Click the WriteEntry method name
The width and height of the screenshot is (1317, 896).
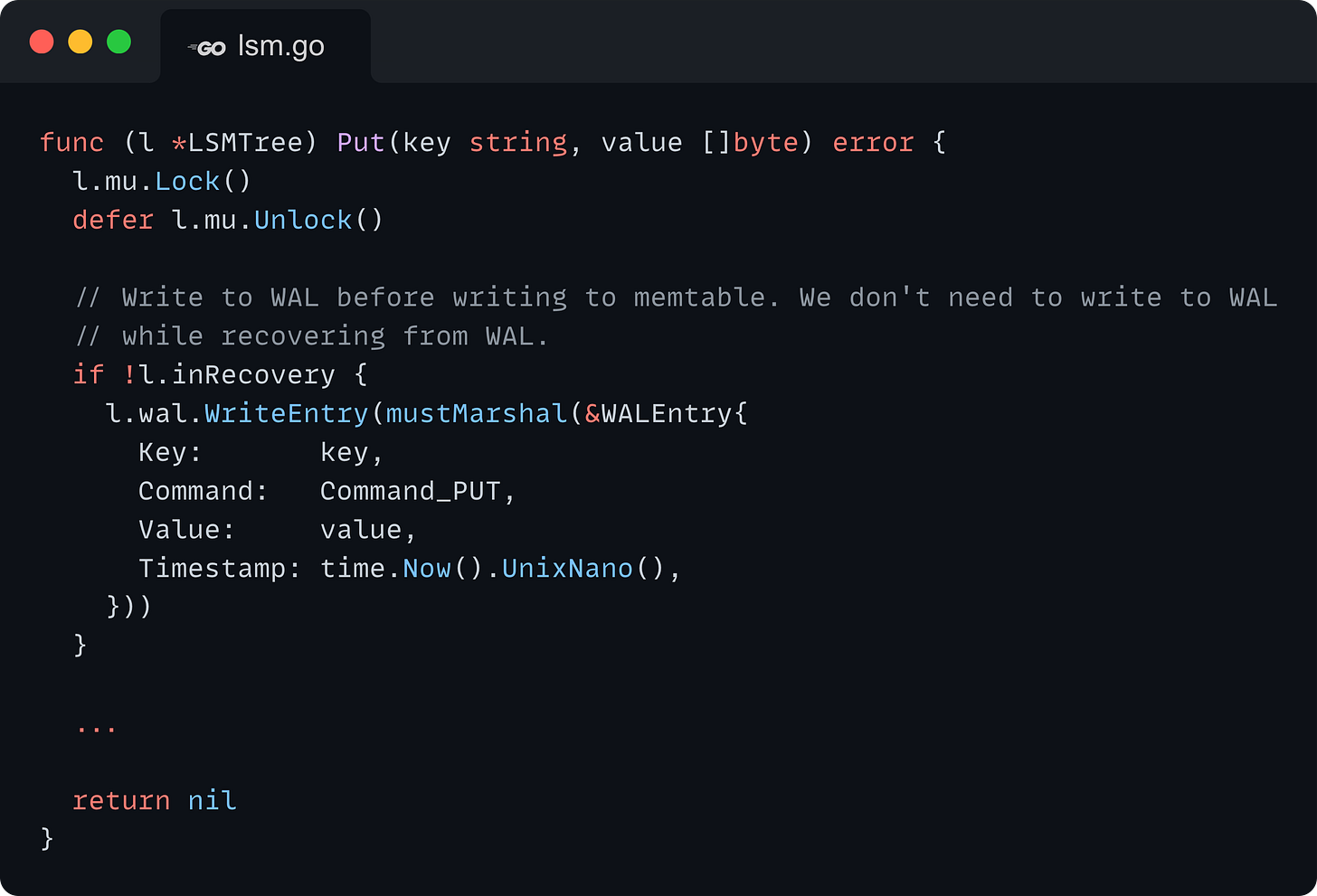[x=286, y=413]
